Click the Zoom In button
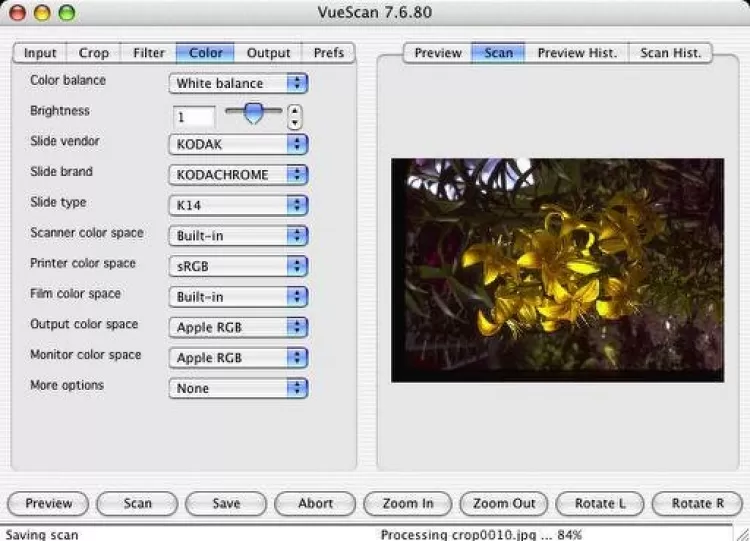 [407, 503]
